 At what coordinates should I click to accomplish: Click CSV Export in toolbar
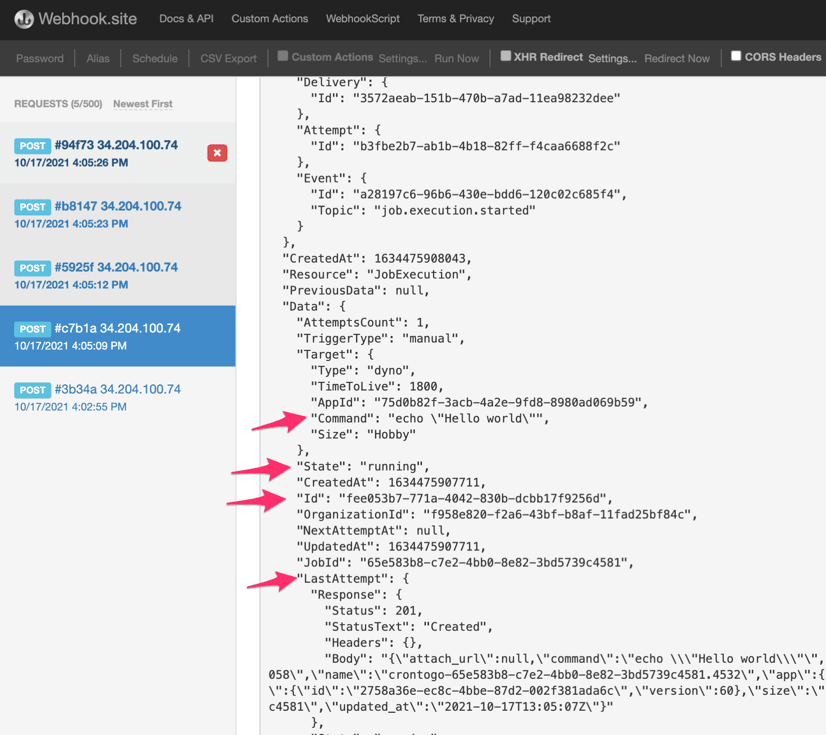228,58
